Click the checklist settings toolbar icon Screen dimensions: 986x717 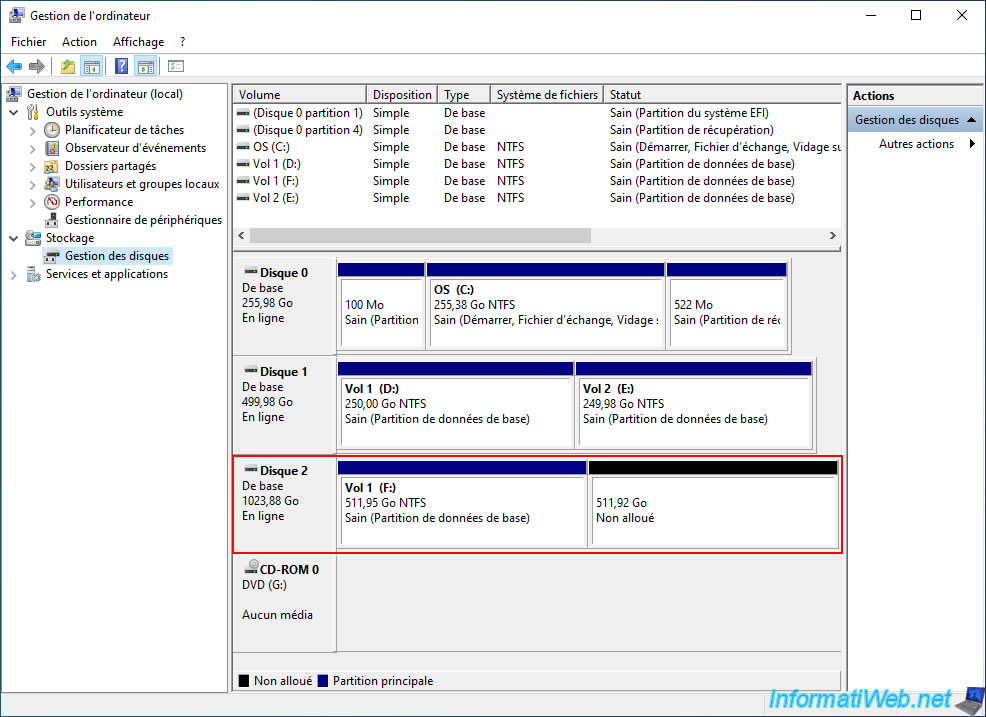[x=176, y=67]
